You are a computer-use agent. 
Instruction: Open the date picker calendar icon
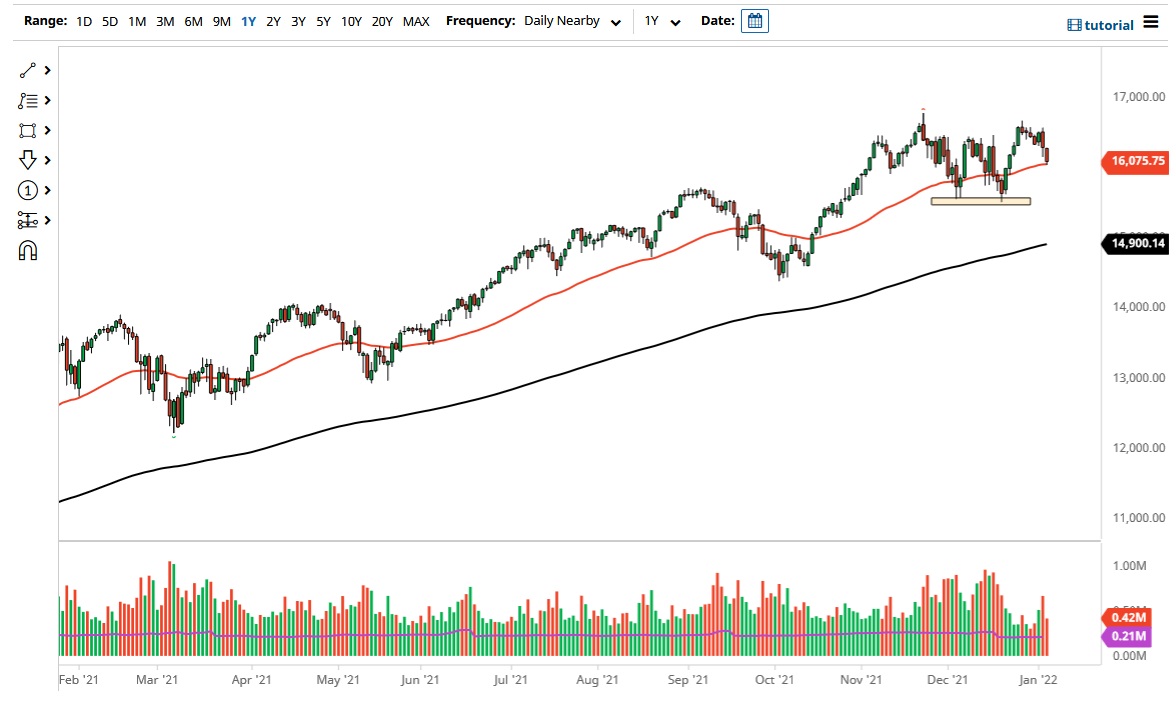[x=754, y=20]
